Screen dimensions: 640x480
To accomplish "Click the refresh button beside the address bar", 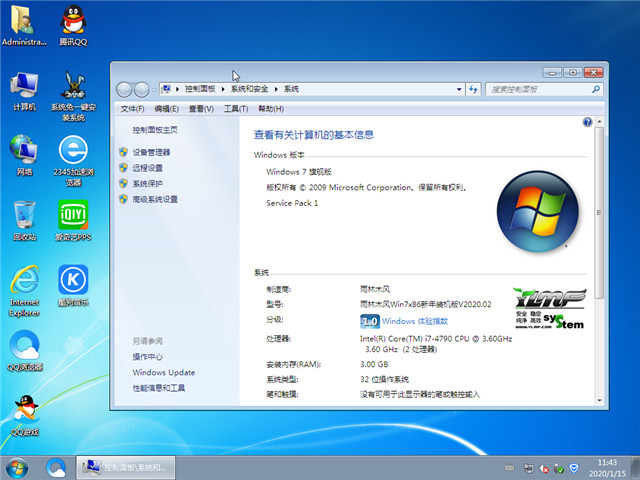I will coord(473,89).
